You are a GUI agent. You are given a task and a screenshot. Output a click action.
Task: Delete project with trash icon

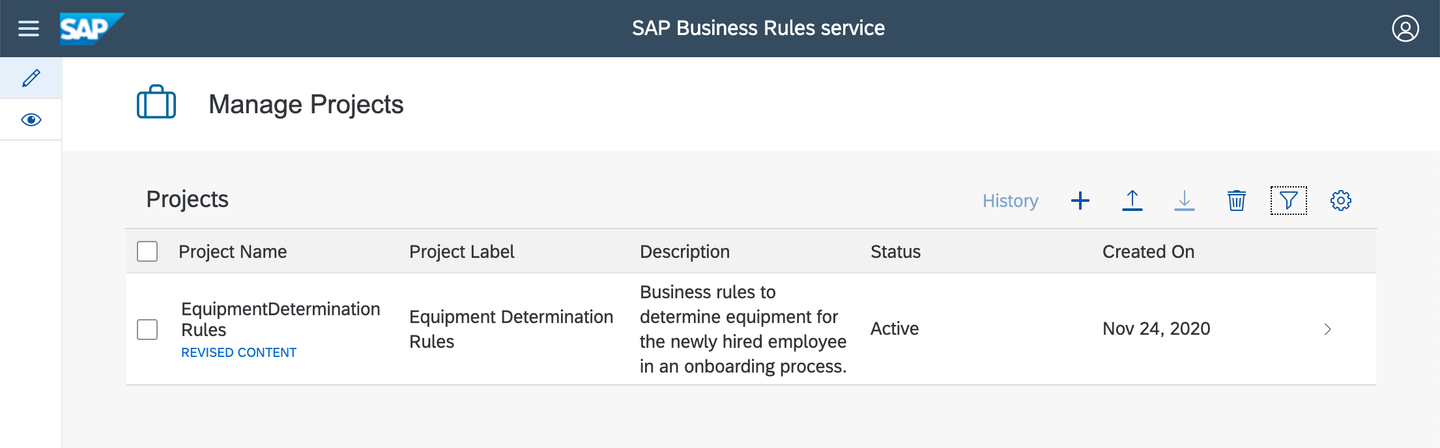(1236, 201)
